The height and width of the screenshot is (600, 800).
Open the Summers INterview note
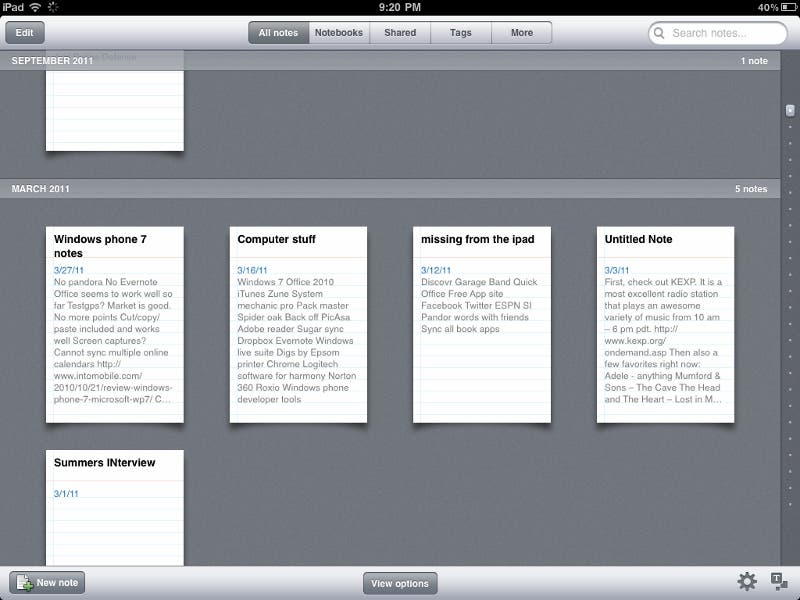point(115,505)
